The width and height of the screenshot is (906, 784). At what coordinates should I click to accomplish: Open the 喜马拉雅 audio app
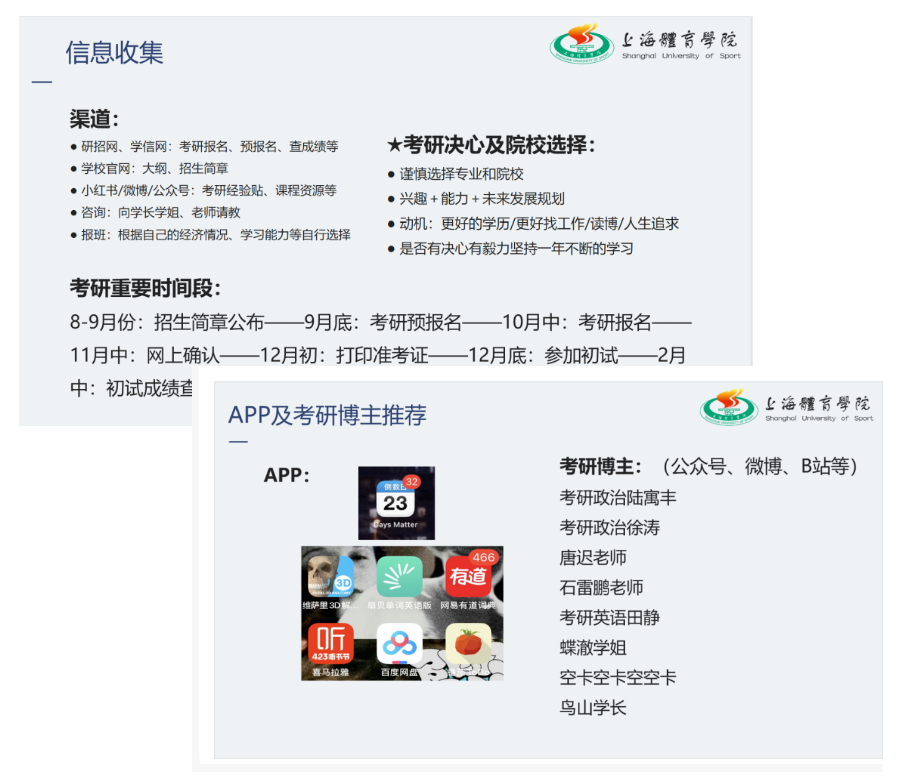[330, 644]
